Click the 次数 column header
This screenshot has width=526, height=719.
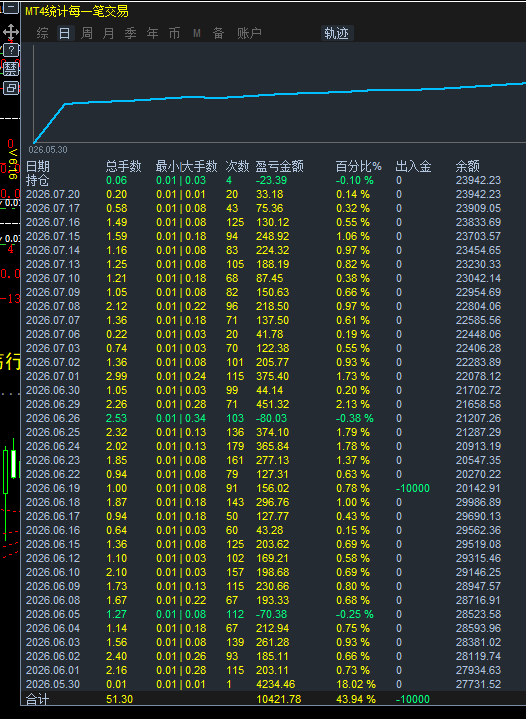(238, 166)
